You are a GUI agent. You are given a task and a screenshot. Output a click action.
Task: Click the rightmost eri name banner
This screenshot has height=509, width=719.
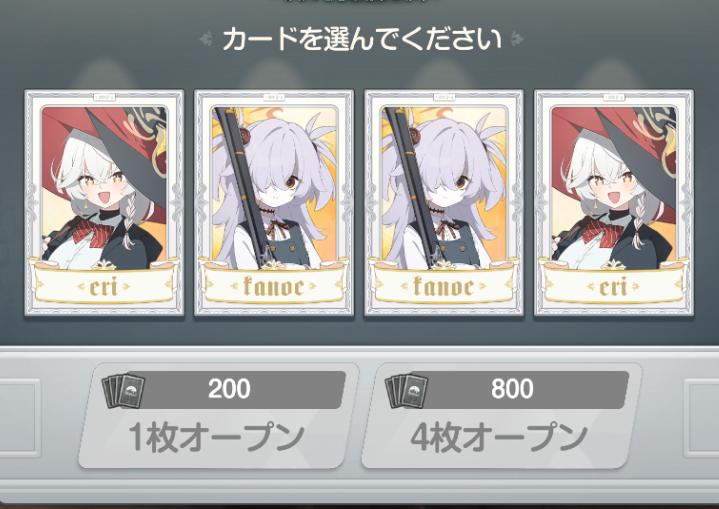[614, 284]
